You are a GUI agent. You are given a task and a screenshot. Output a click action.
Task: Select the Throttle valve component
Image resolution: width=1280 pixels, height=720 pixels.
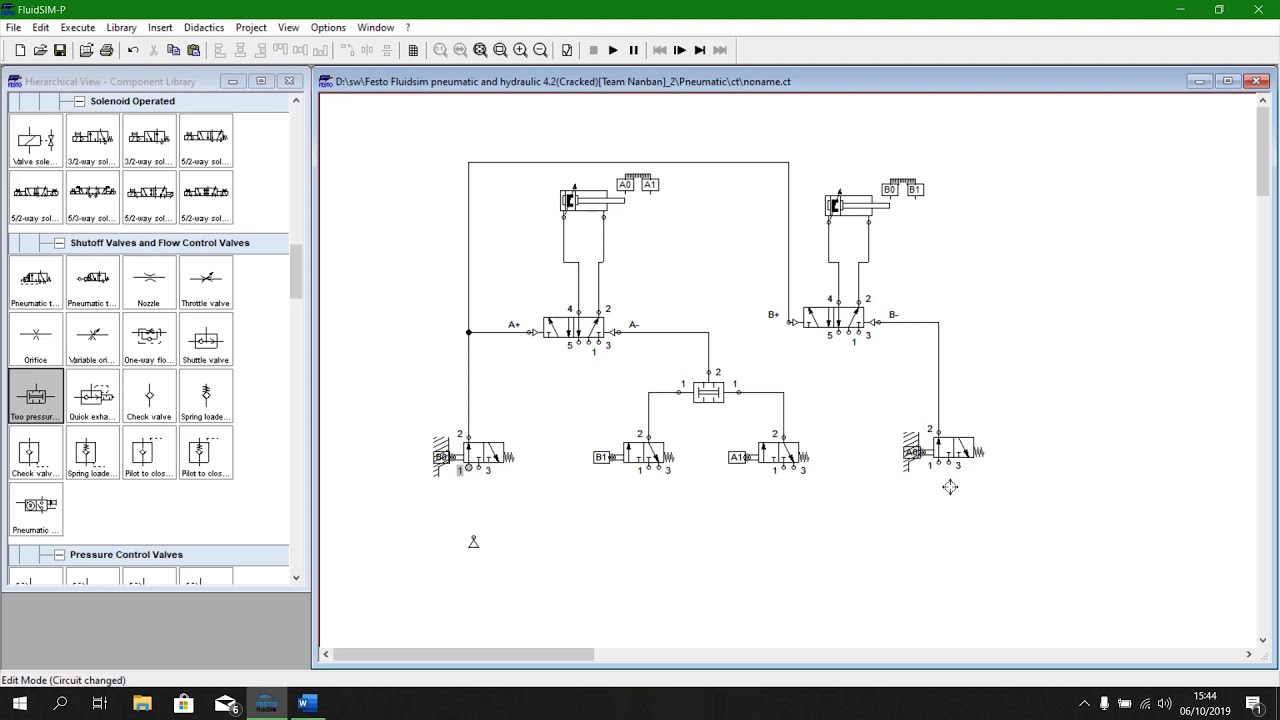click(206, 283)
